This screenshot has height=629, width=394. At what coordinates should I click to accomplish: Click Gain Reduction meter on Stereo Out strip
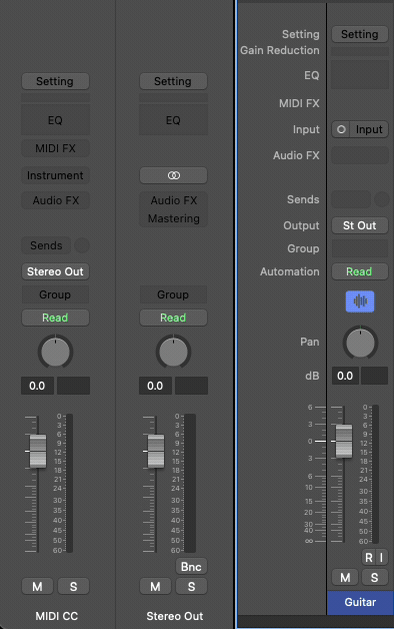click(x=173, y=98)
